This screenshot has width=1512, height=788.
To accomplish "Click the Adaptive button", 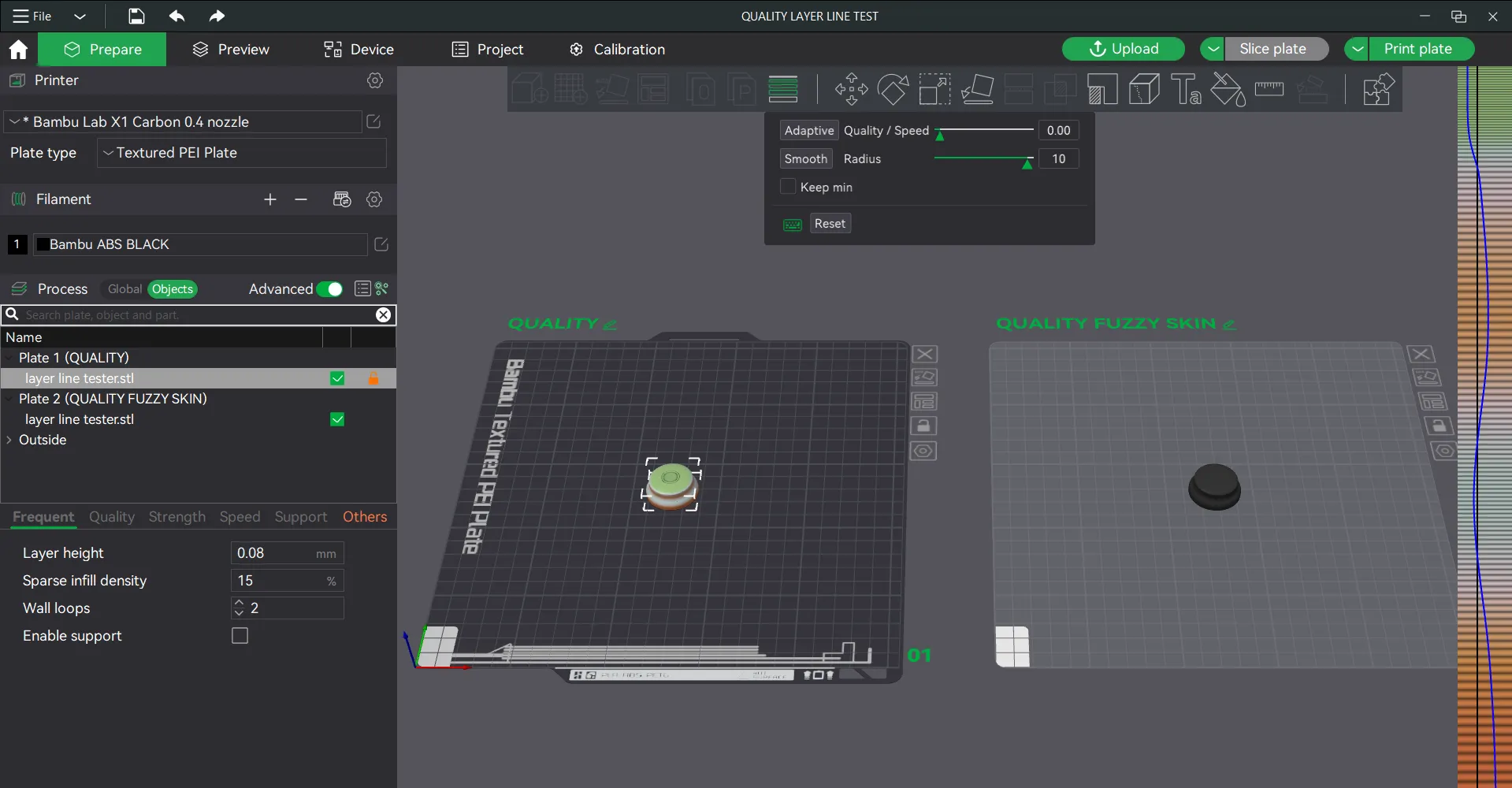I will [809, 131].
